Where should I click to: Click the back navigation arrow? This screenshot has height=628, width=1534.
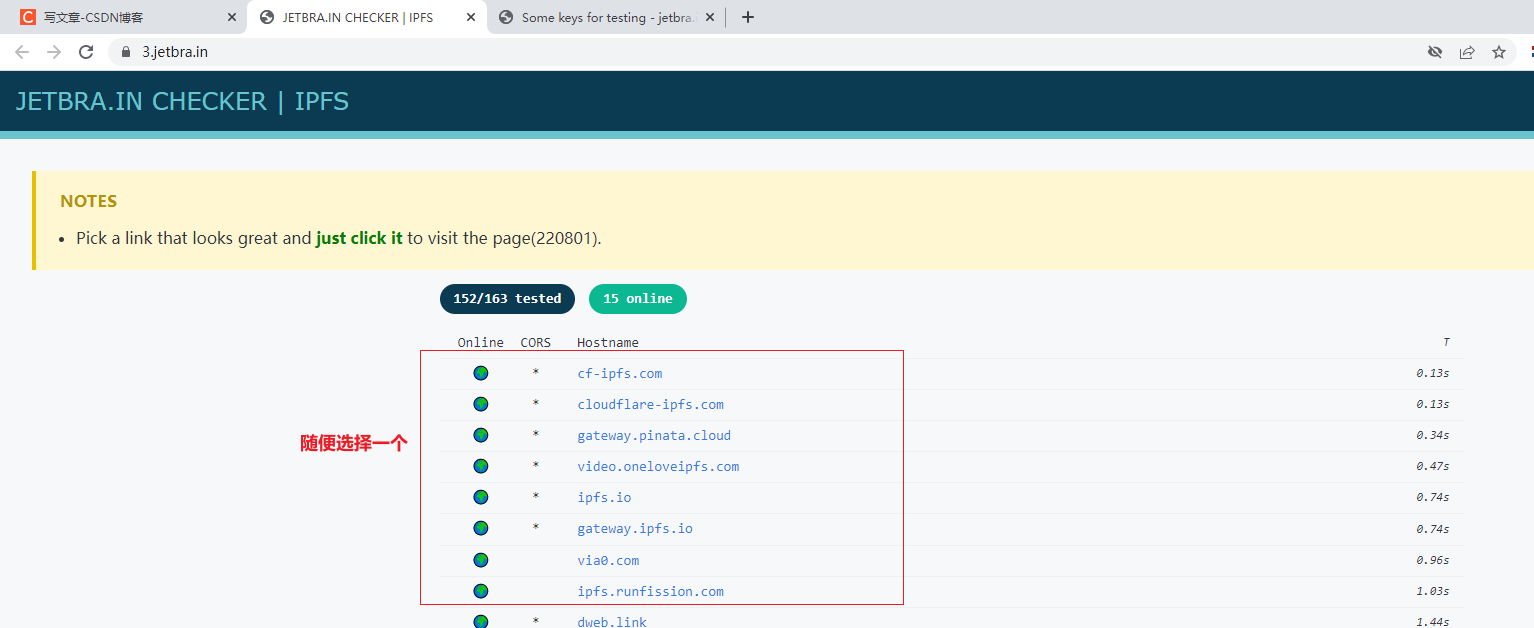click(x=22, y=51)
